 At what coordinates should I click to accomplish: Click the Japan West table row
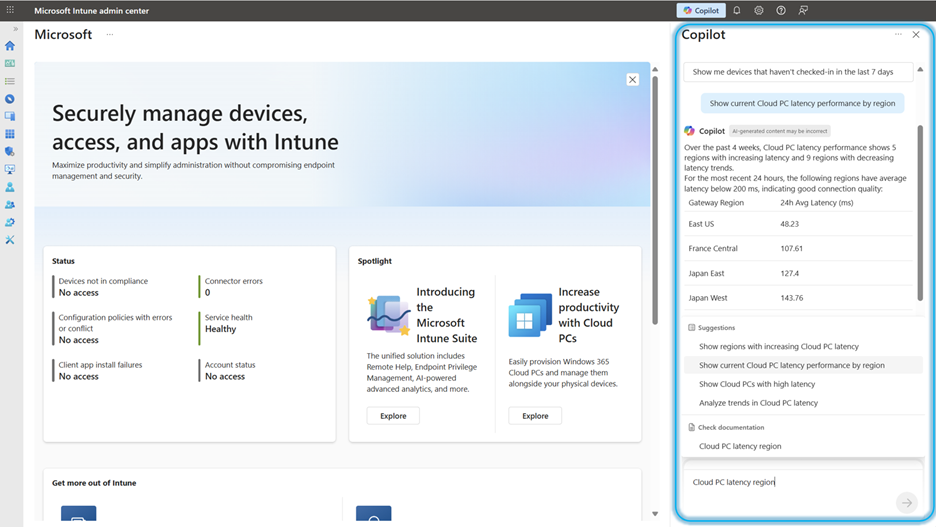click(x=799, y=298)
